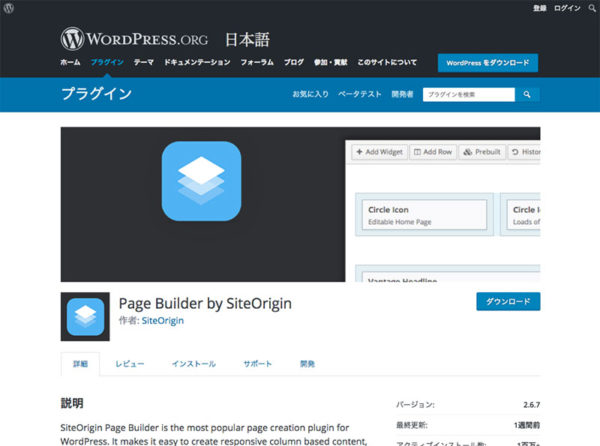
Task: Click the プラグイン page heading
Action: pyautogui.click(x=96, y=94)
